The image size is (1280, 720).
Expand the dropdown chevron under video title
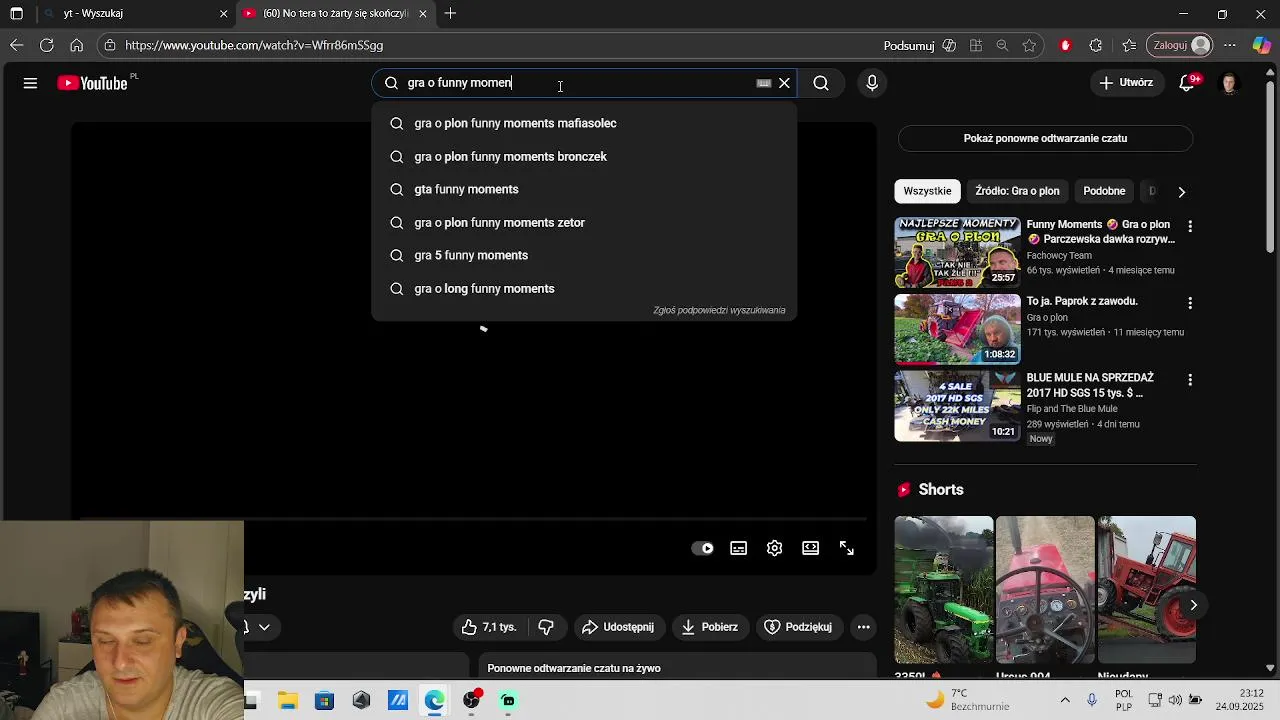[x=264, y=627]
